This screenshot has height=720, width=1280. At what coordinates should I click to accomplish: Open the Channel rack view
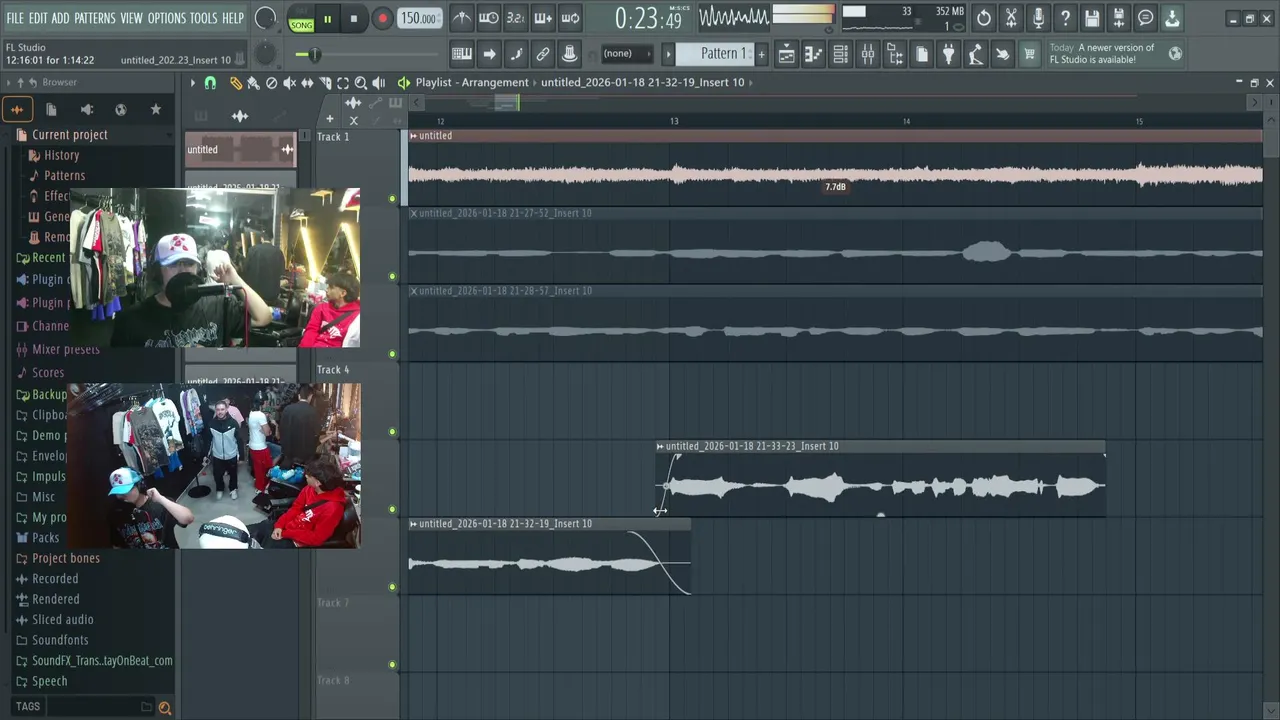(841, 54)
